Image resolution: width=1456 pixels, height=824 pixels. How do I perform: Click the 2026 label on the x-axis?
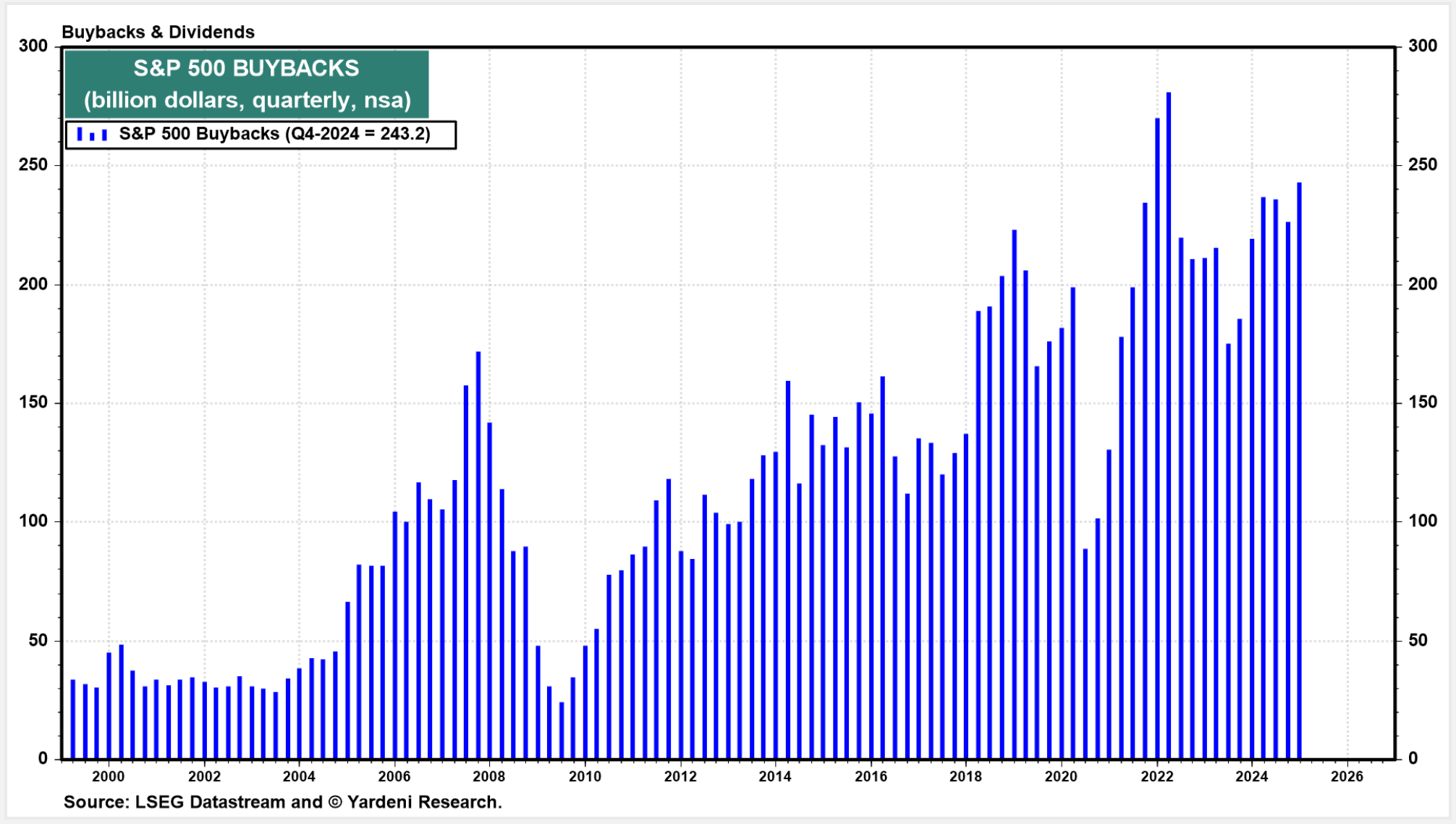click(x=1347, y=777)
